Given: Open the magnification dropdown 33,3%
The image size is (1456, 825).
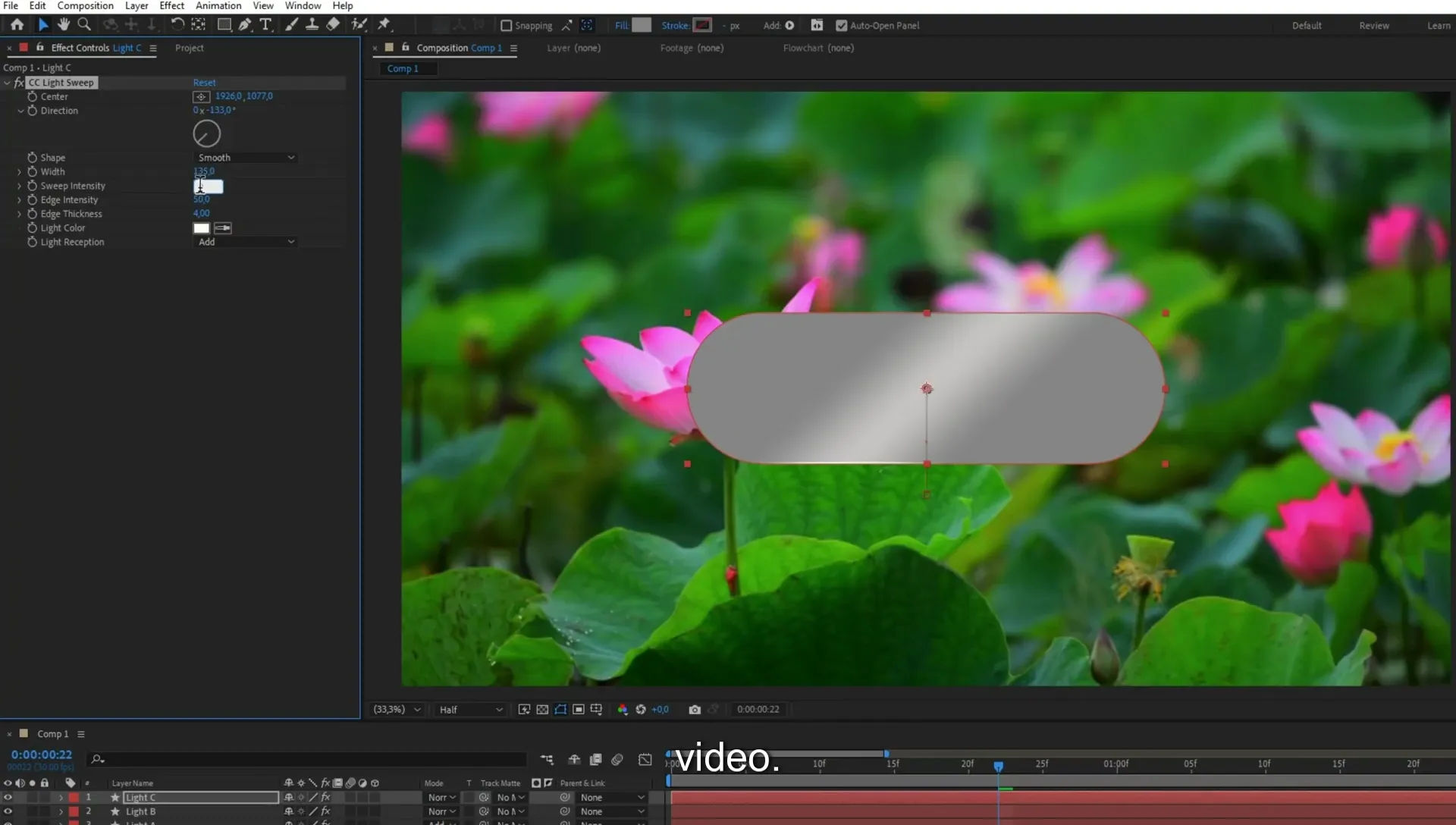Looking at the screenshot, I should click(x=397, y=709).
